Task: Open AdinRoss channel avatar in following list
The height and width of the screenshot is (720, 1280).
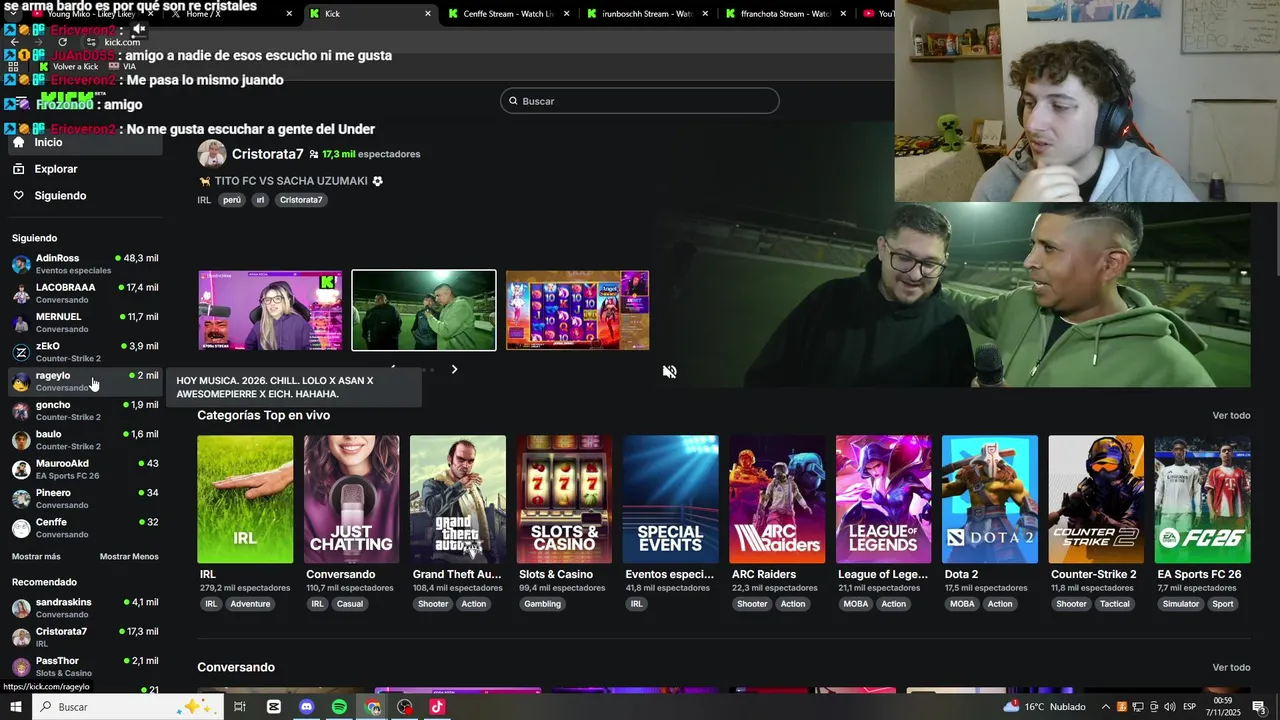Action: [21, 264]
